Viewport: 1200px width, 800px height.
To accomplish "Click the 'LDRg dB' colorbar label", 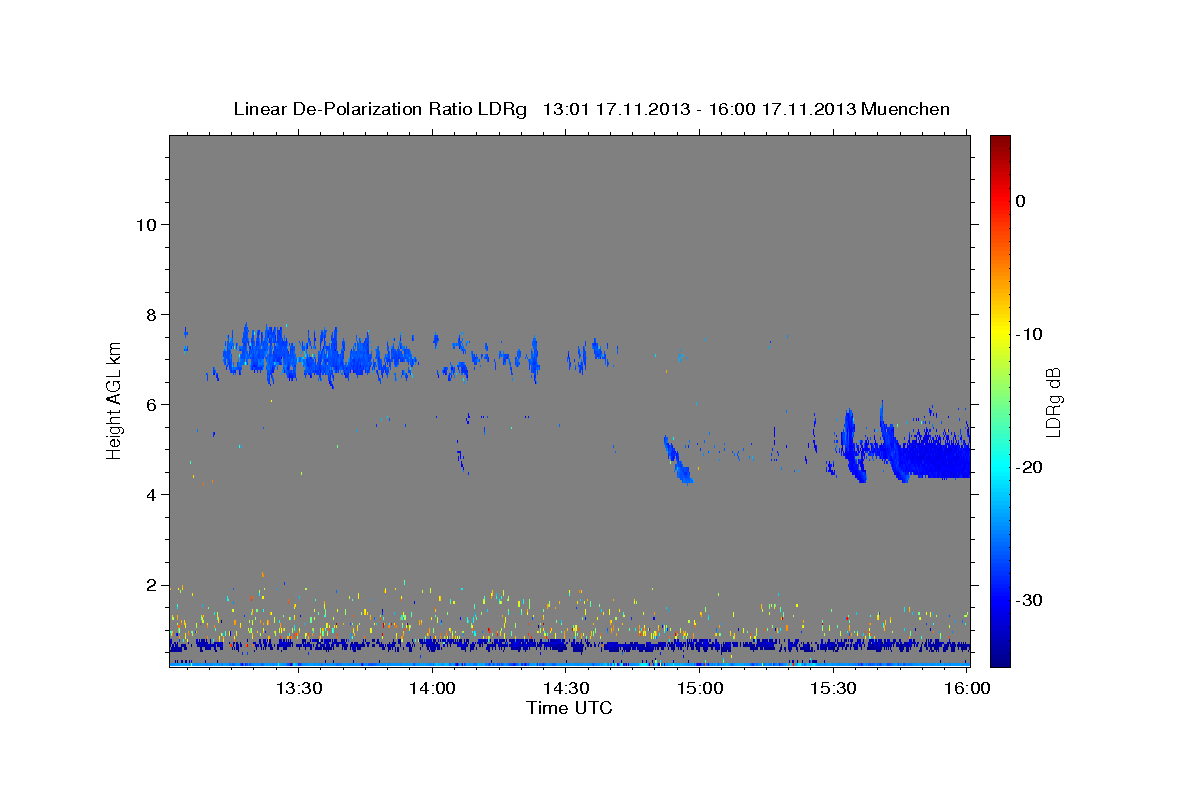I will [x=1053, y=402].
